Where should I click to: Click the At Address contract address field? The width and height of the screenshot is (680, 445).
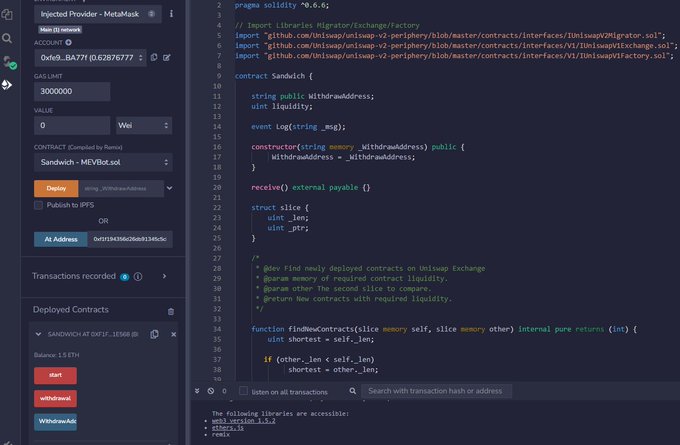130,239
